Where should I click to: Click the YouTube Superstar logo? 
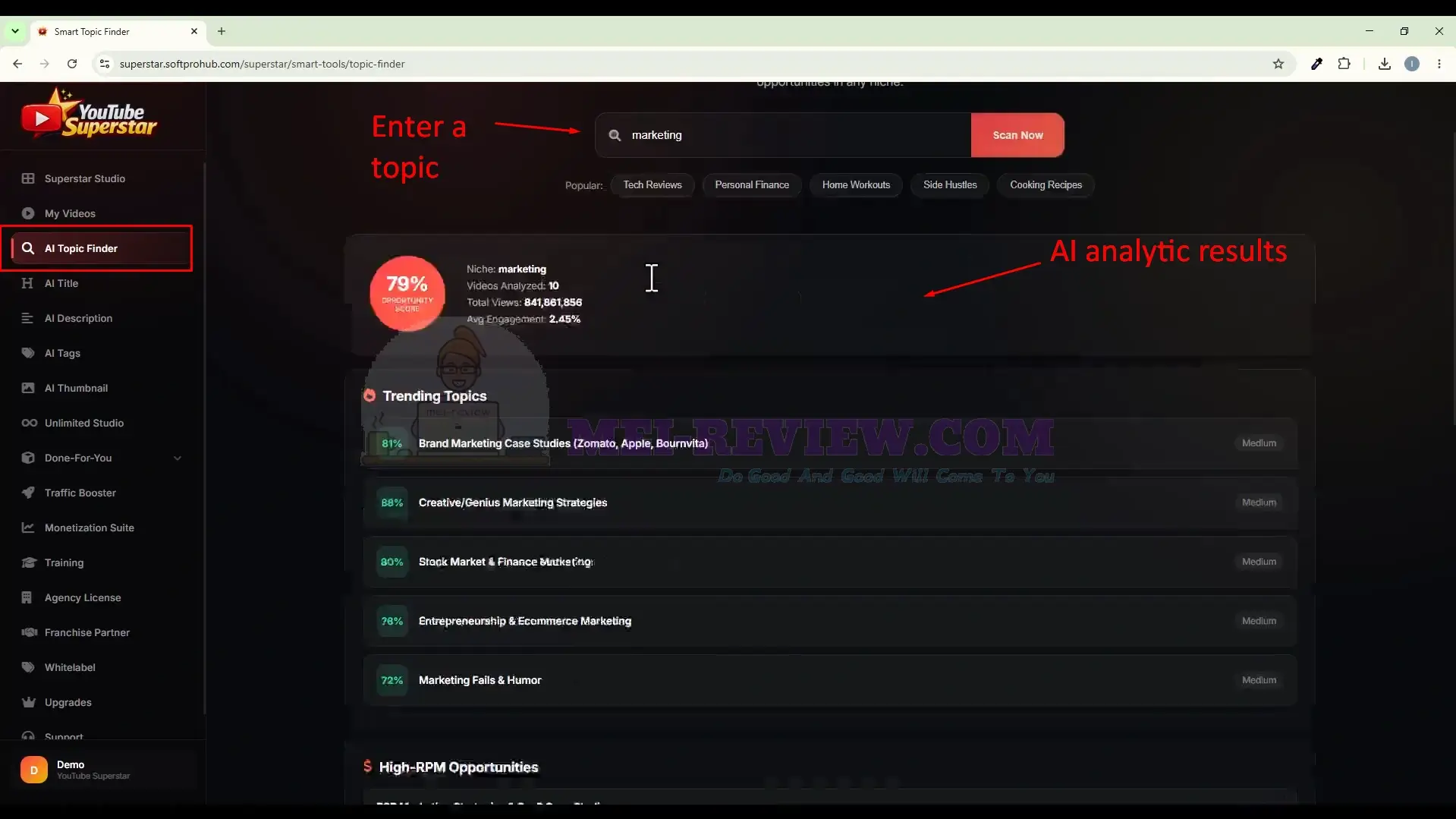[x=89, y=114]
